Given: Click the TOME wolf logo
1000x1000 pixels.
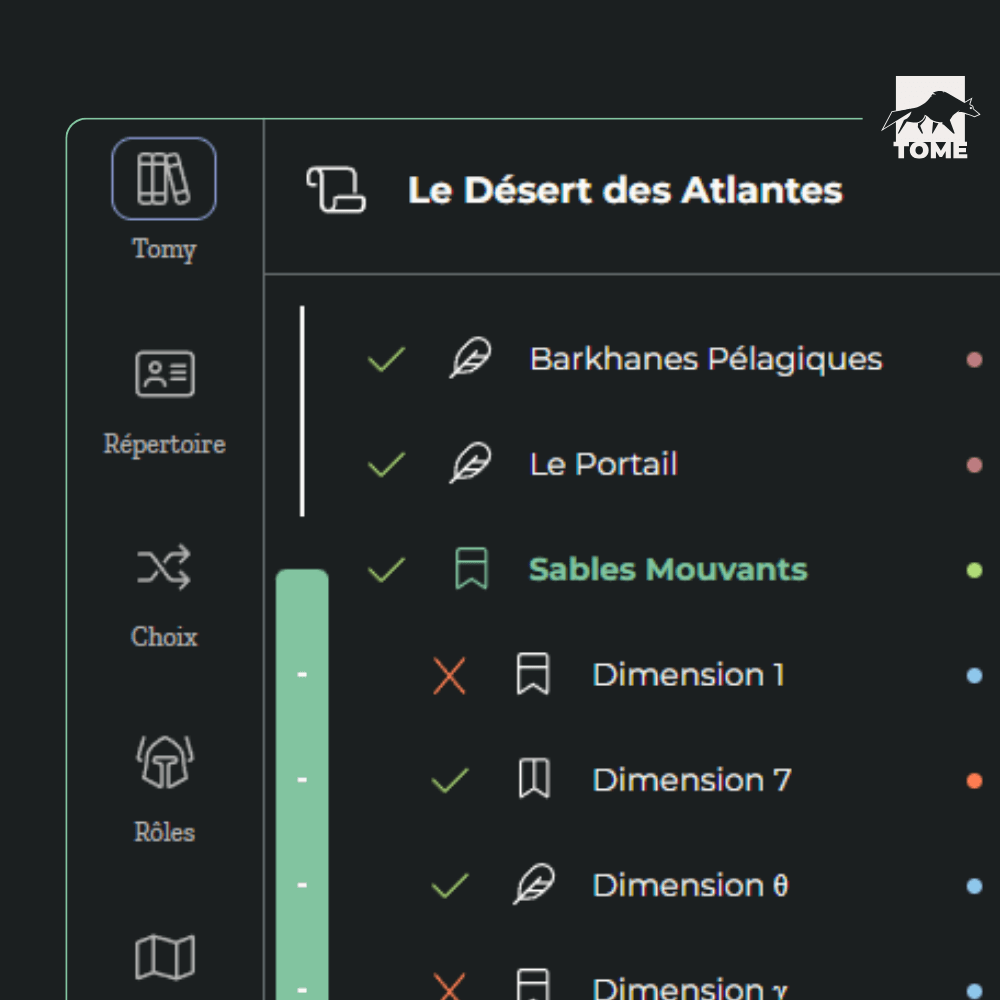Looking at the screenshot, I should tap(930, 120).
